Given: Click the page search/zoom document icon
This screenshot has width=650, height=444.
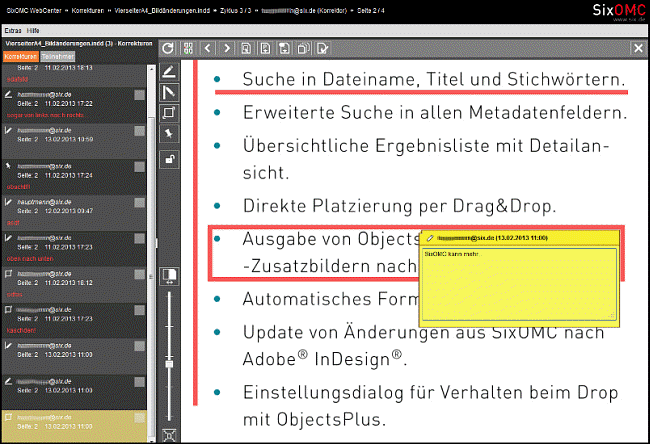Looking at the screenshot, I should coord(246,49).
